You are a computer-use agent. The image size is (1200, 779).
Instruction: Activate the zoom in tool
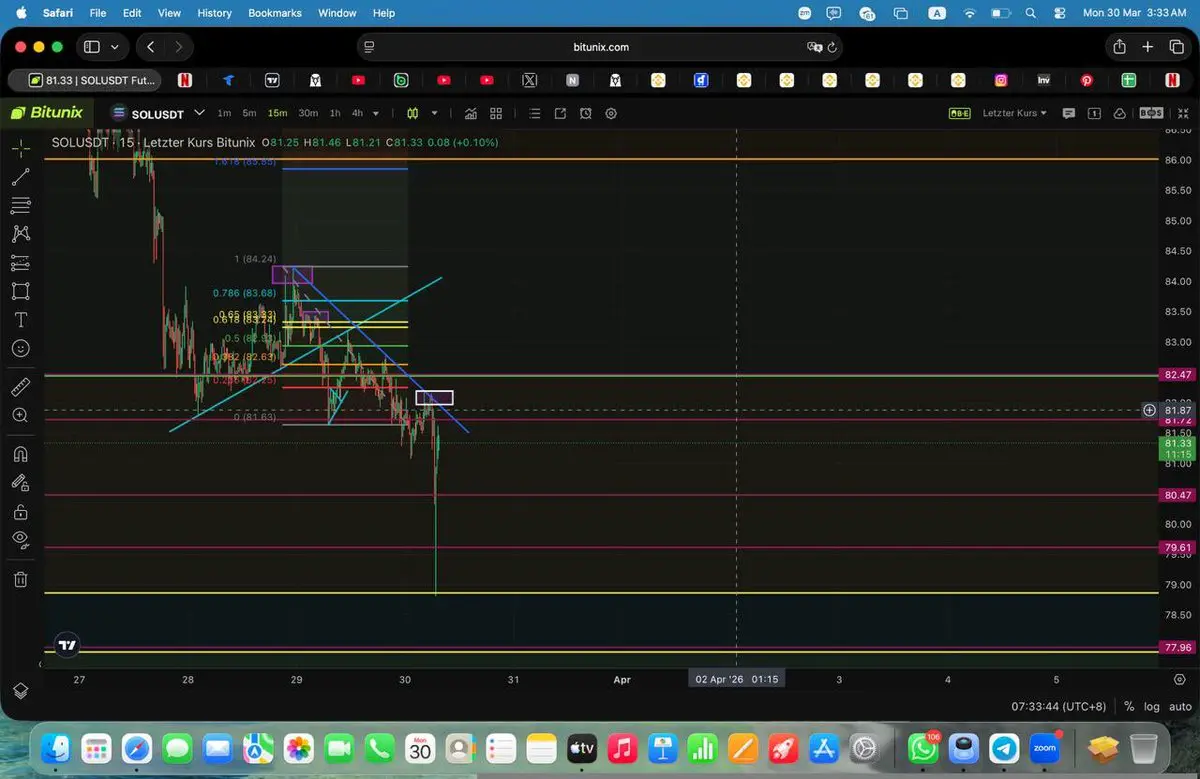coord(20,415)
